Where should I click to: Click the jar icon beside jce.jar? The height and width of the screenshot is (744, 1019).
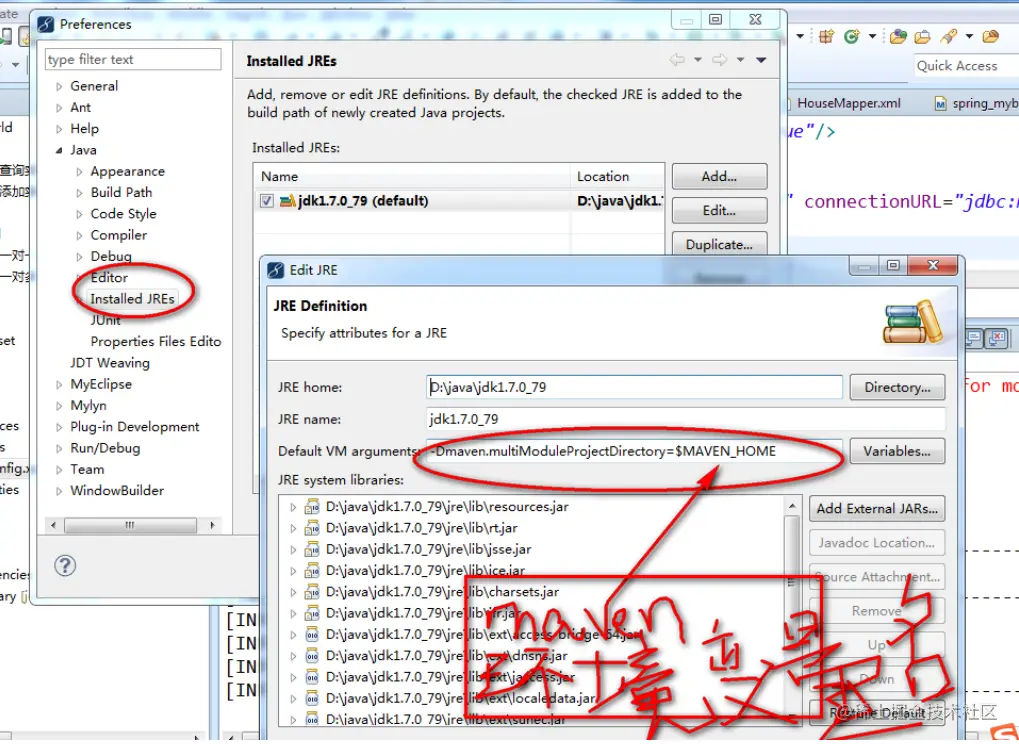pyautogui.click(x=312, y=571)
